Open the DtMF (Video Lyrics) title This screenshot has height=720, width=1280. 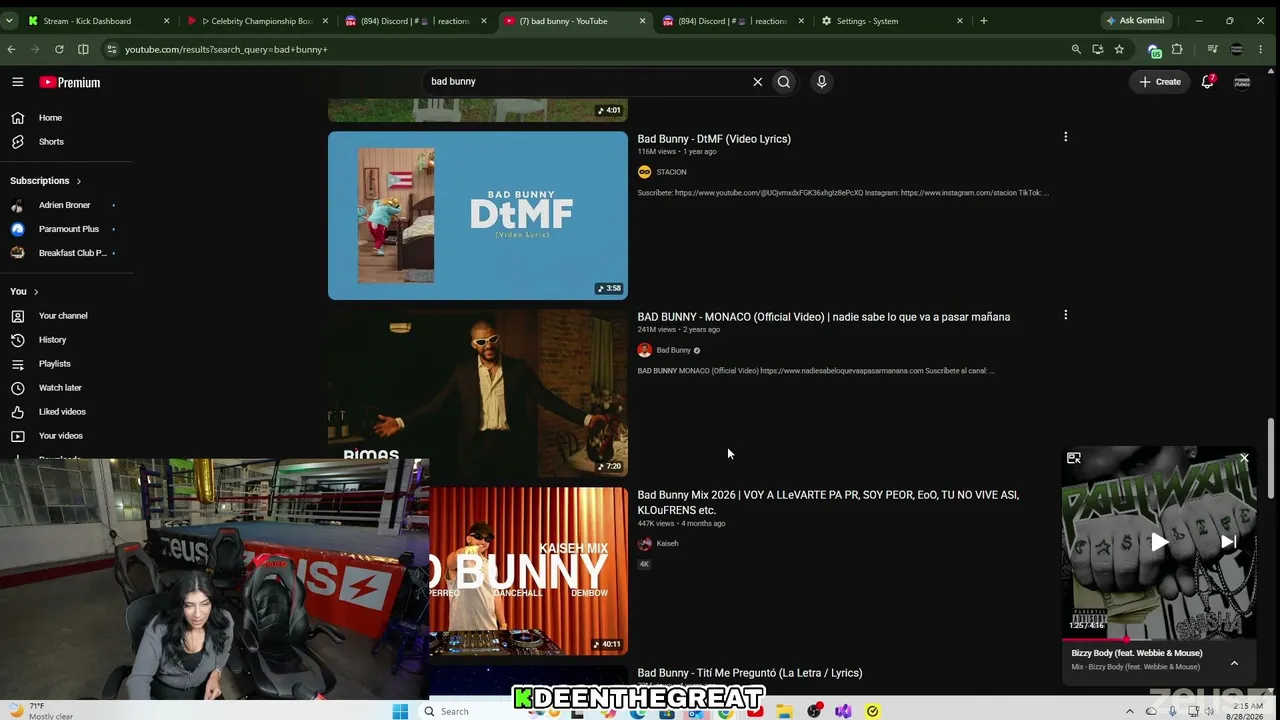tap(714, 139)
